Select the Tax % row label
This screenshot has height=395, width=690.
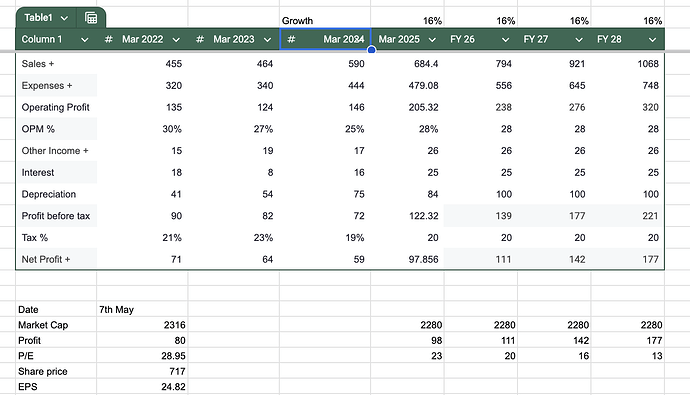pos(35,238)
